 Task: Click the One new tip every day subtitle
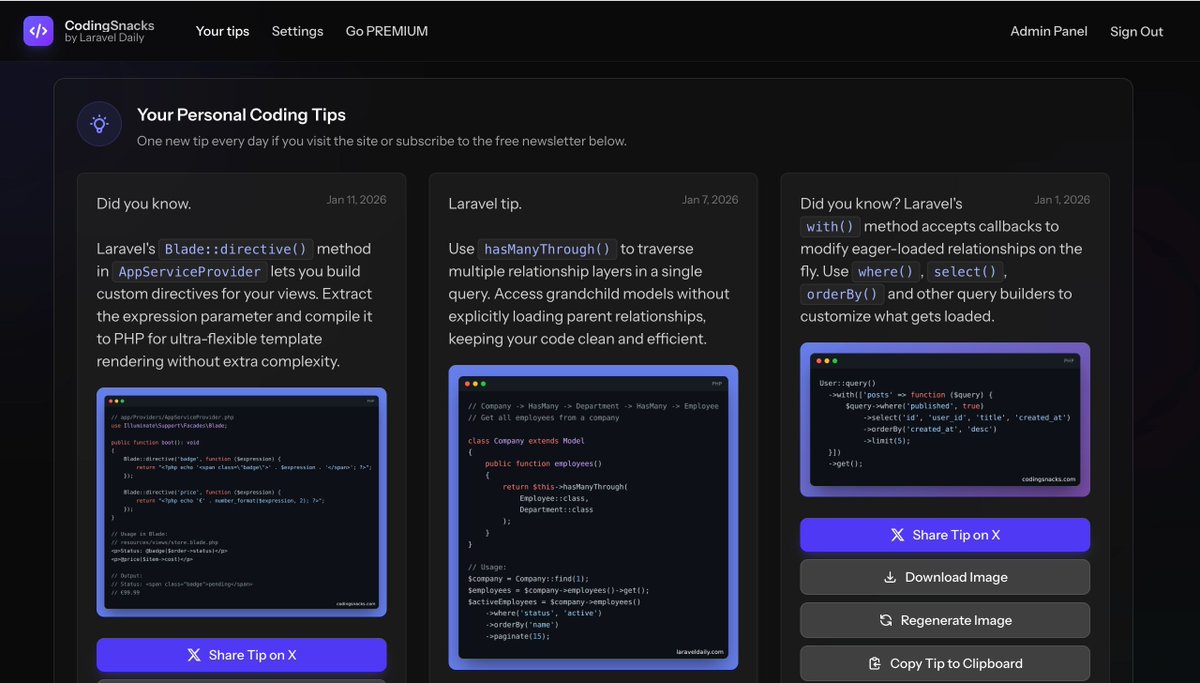[382, 141]
